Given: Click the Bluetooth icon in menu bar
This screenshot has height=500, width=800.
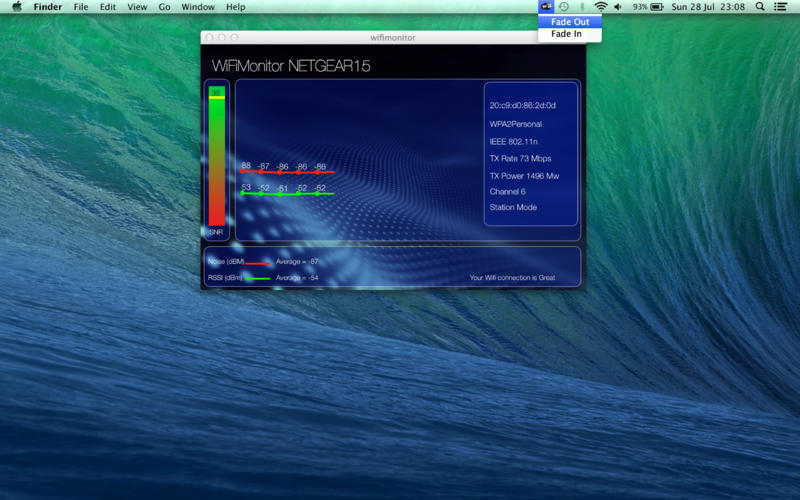Looking at the screenshot, I should tap(582, 7).
